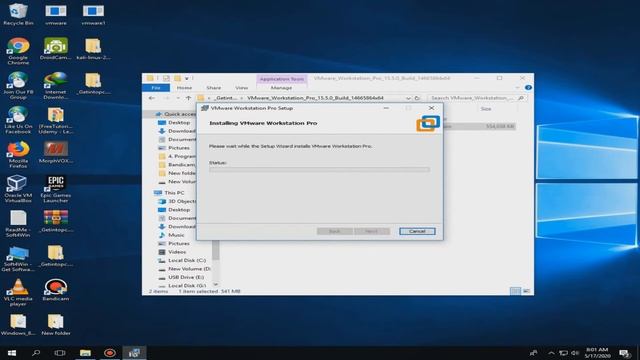Select This PC in navigation pane

[x=174, y=193]
